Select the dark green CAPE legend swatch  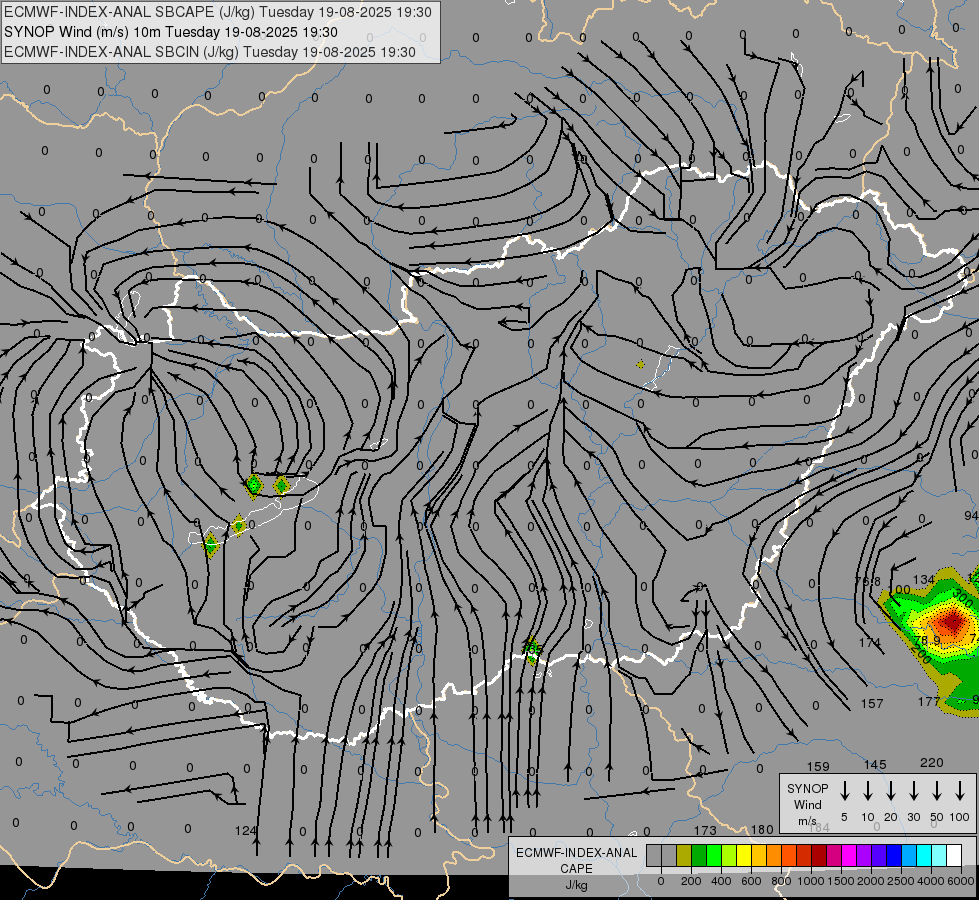coord(699,855)
